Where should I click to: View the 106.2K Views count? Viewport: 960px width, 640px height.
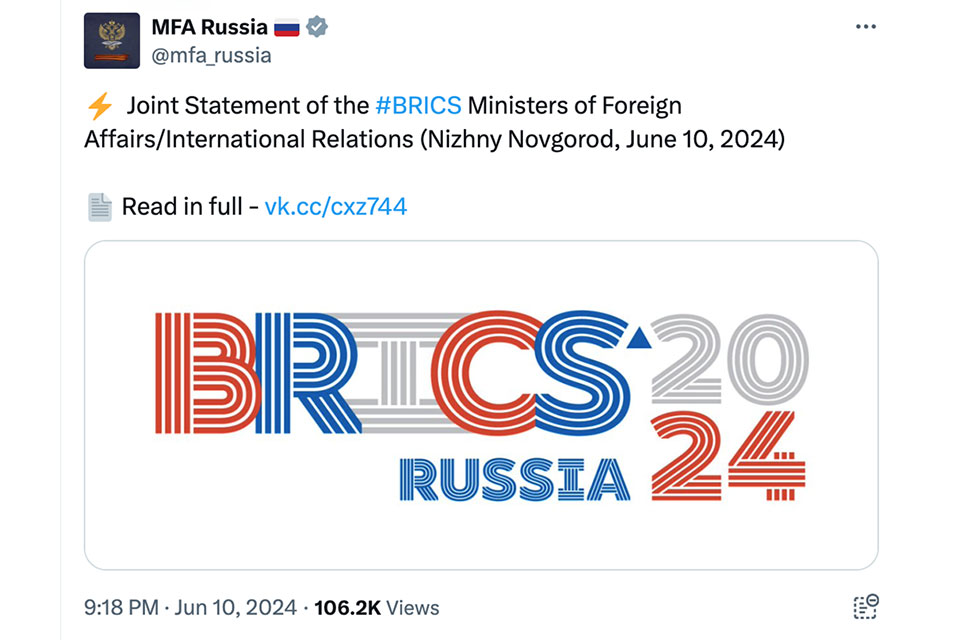(x=377, y=608)
